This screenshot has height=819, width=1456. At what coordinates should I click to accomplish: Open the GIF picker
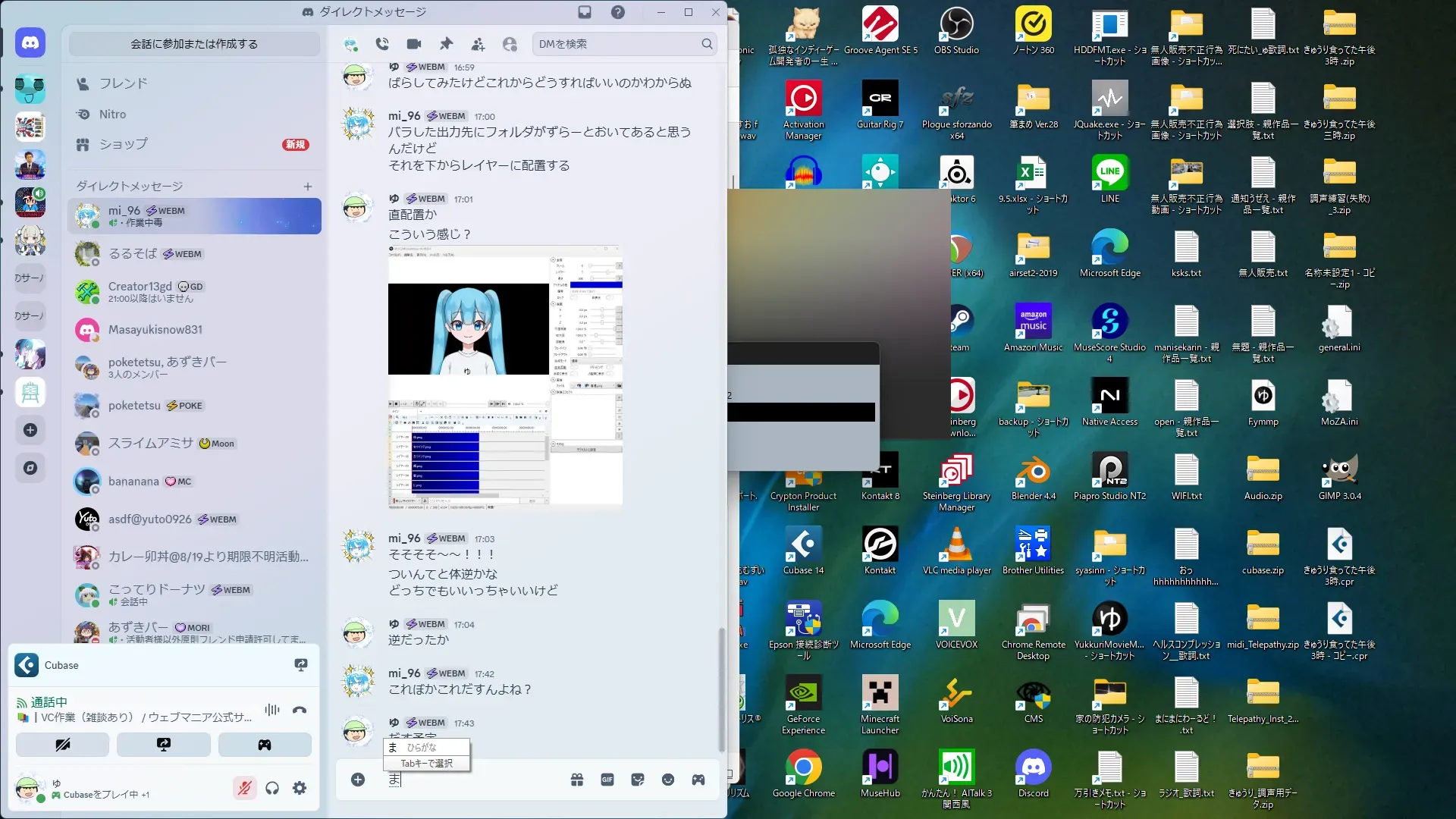pos(607,780)
